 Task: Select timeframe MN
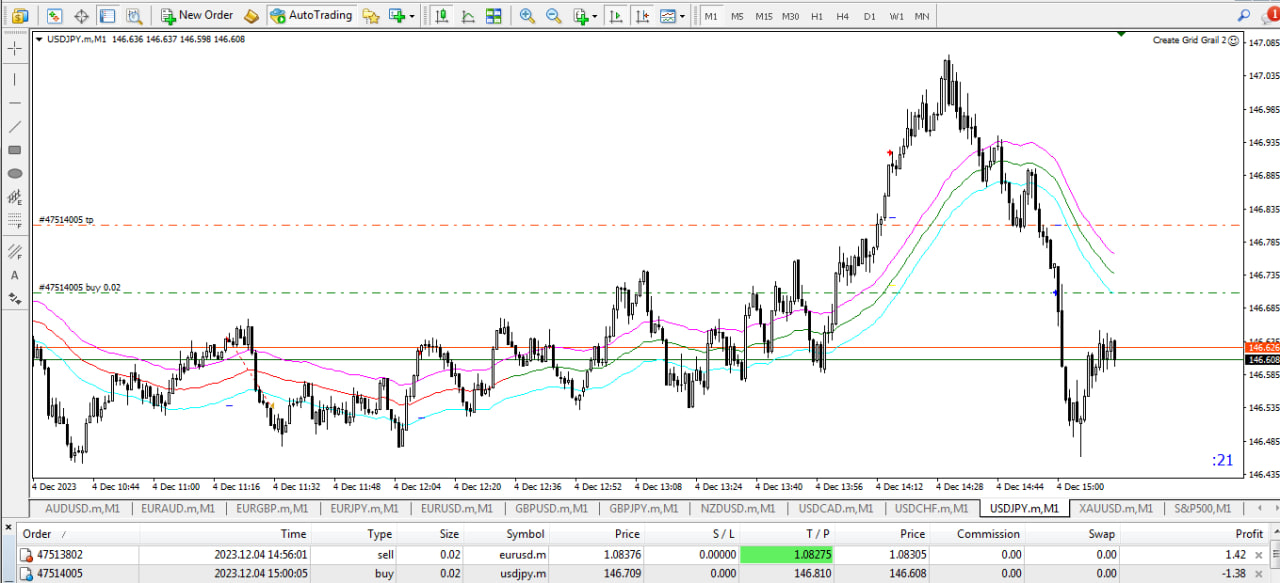point(922,16)
